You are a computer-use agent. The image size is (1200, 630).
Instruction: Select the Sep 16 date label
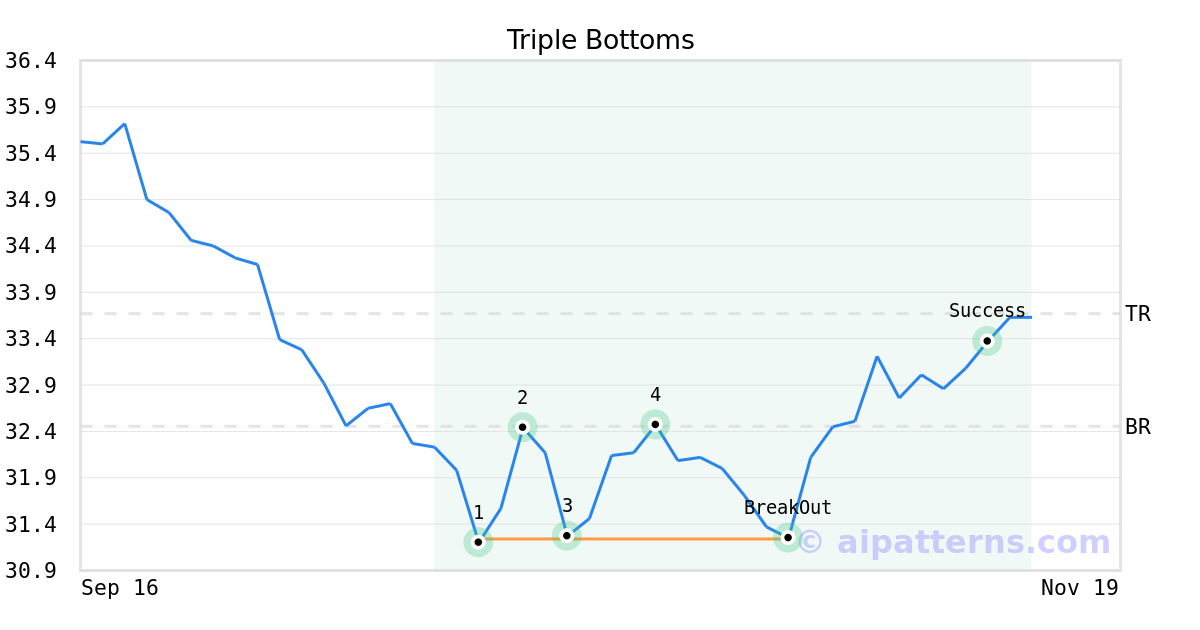[120, 588]
